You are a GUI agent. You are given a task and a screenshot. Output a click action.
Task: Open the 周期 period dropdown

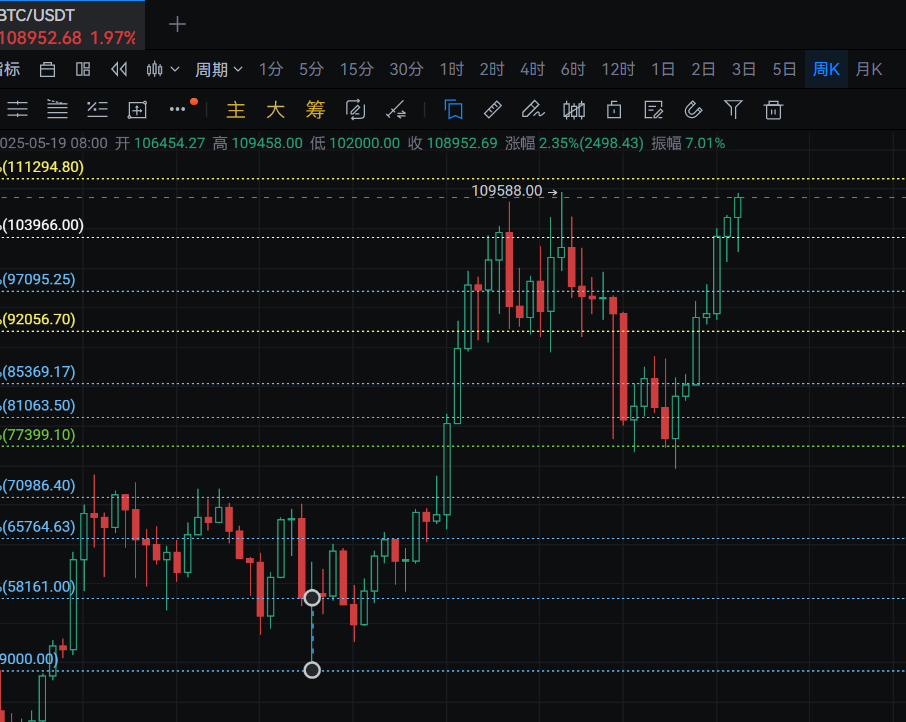[218, 70]
